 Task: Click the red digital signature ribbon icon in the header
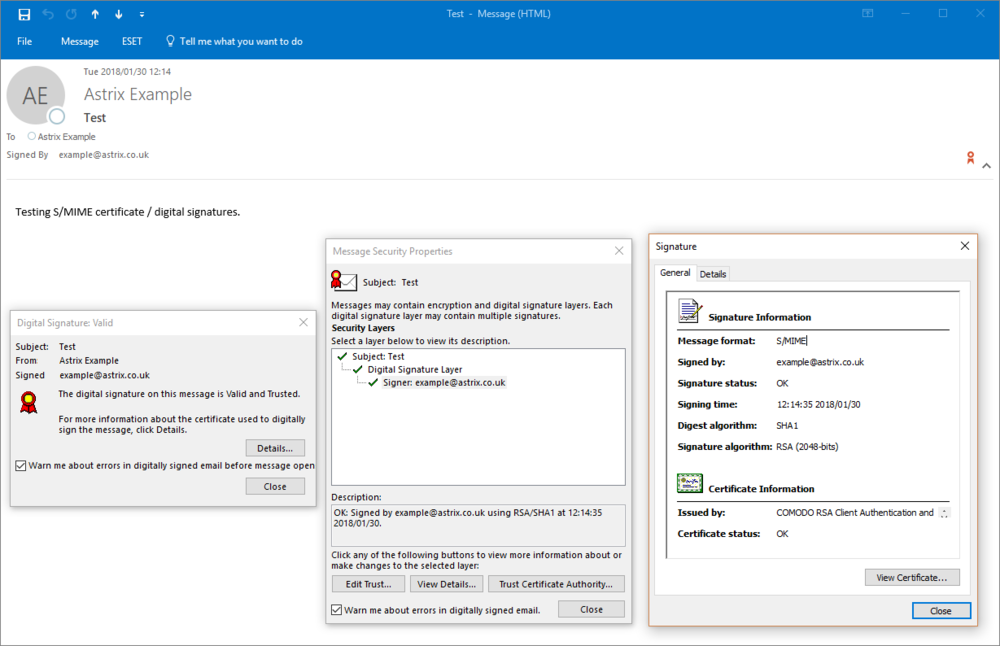point(970,158)
